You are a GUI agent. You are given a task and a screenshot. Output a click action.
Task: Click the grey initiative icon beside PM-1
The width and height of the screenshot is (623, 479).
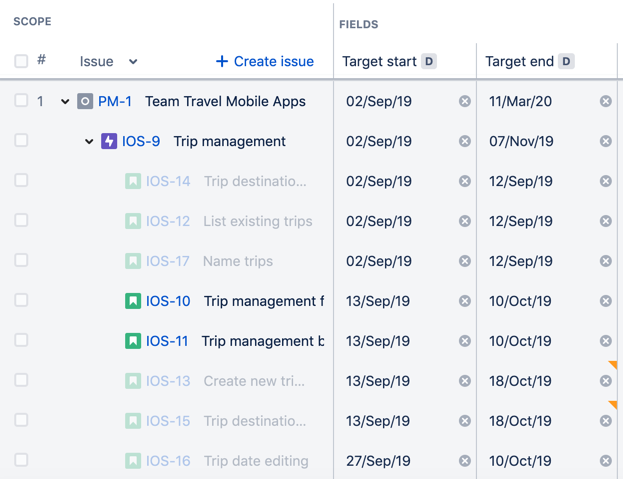click(85, 101)
